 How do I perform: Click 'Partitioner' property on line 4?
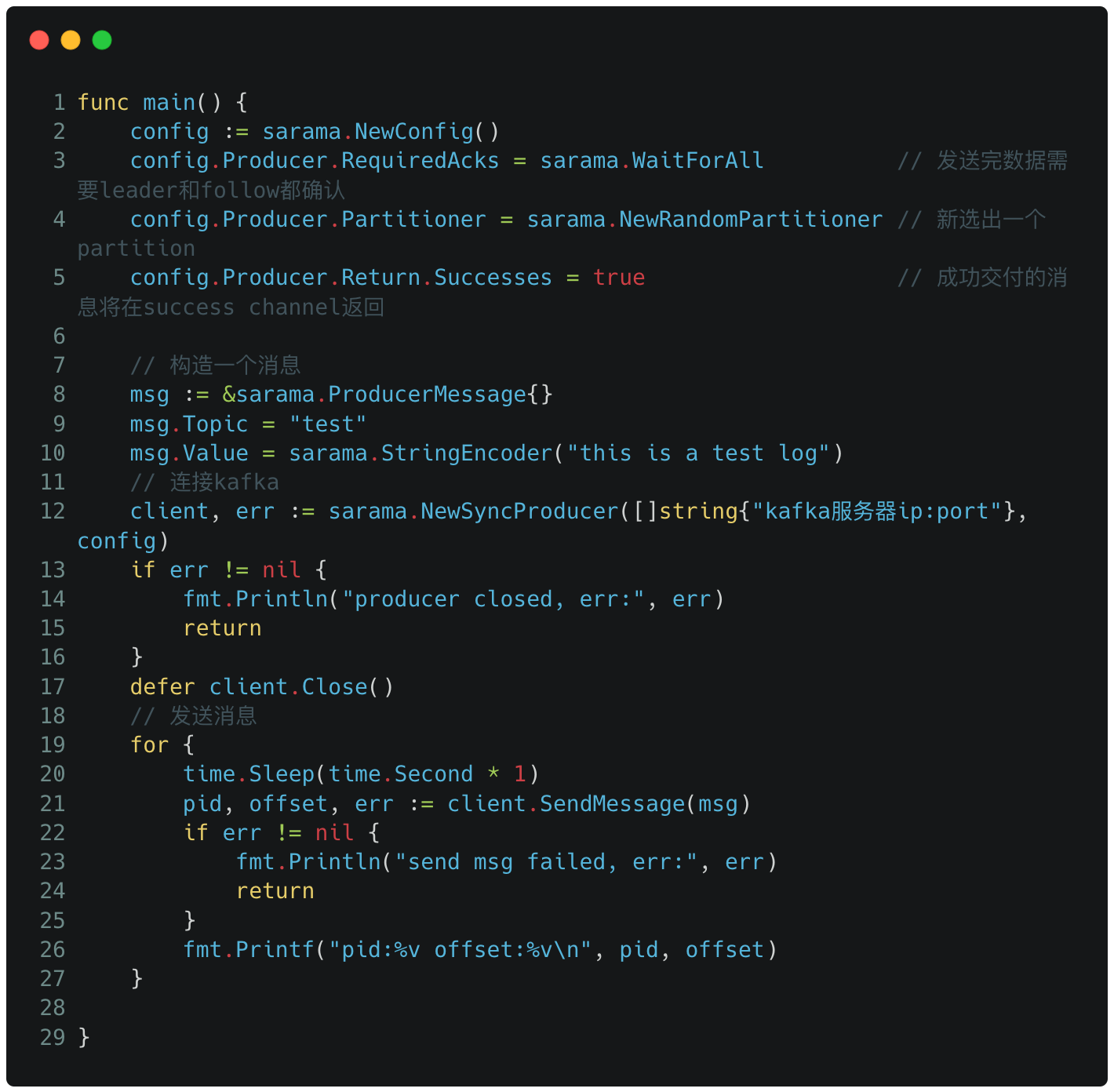[x=413, y=220]
